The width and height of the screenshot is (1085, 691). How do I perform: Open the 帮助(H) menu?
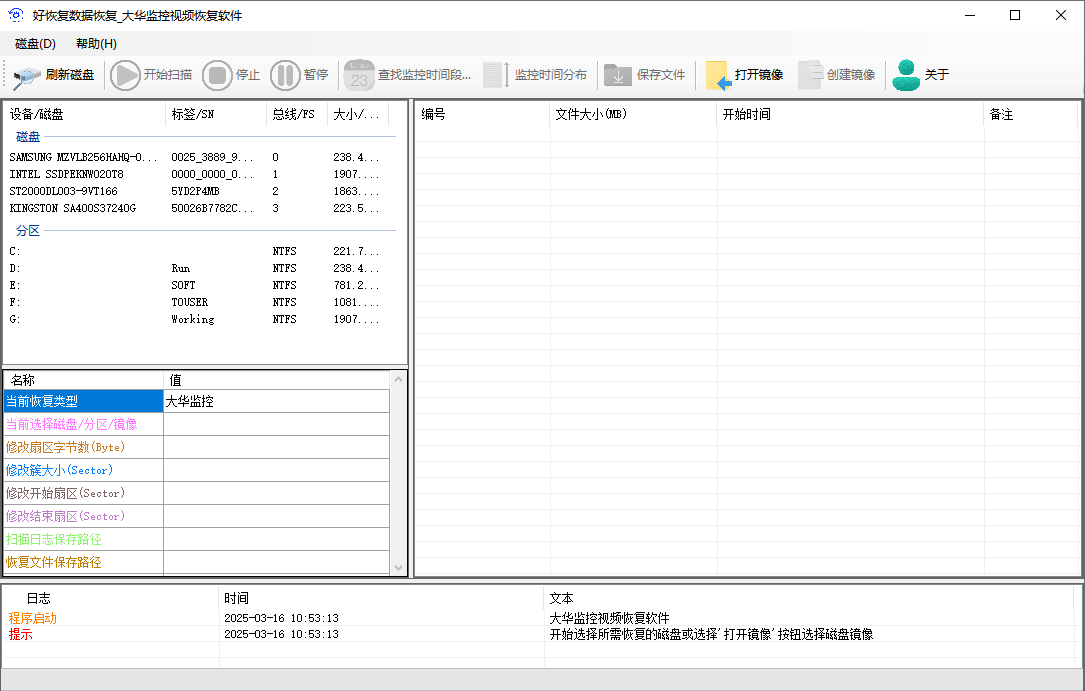pyautogui.click(x=96, y=44)
